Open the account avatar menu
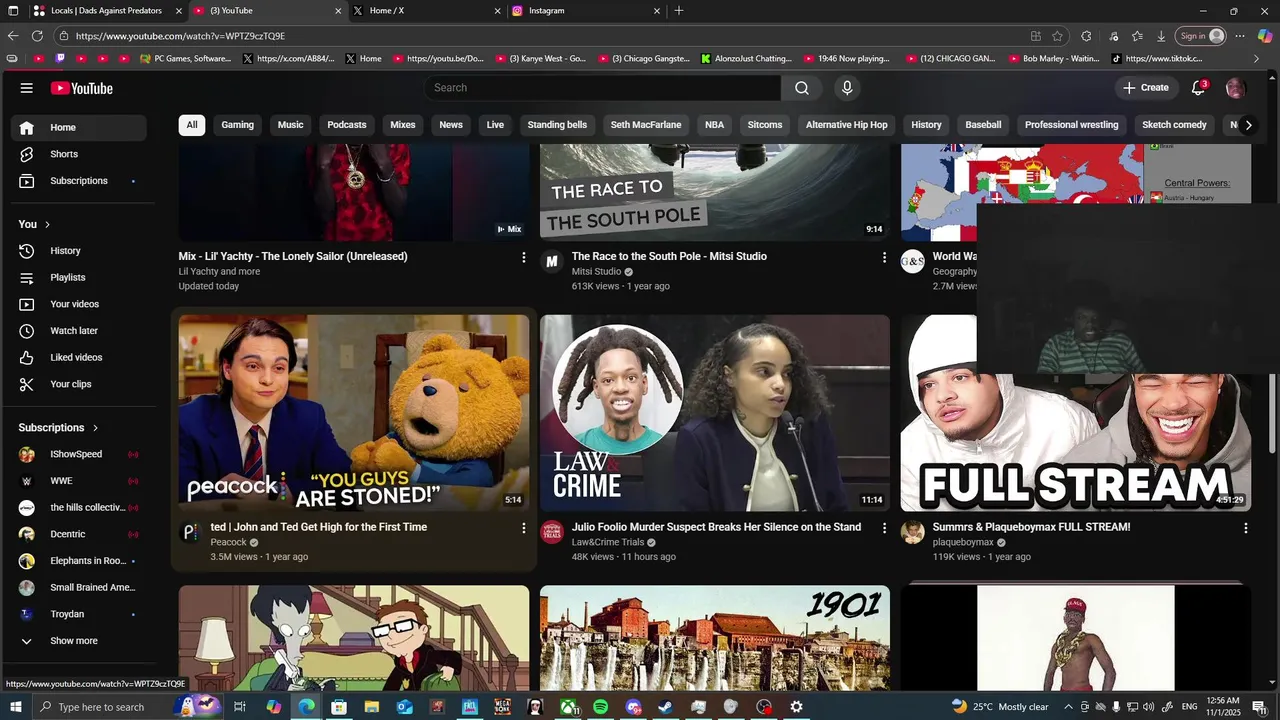 [x=1236, y=88]
